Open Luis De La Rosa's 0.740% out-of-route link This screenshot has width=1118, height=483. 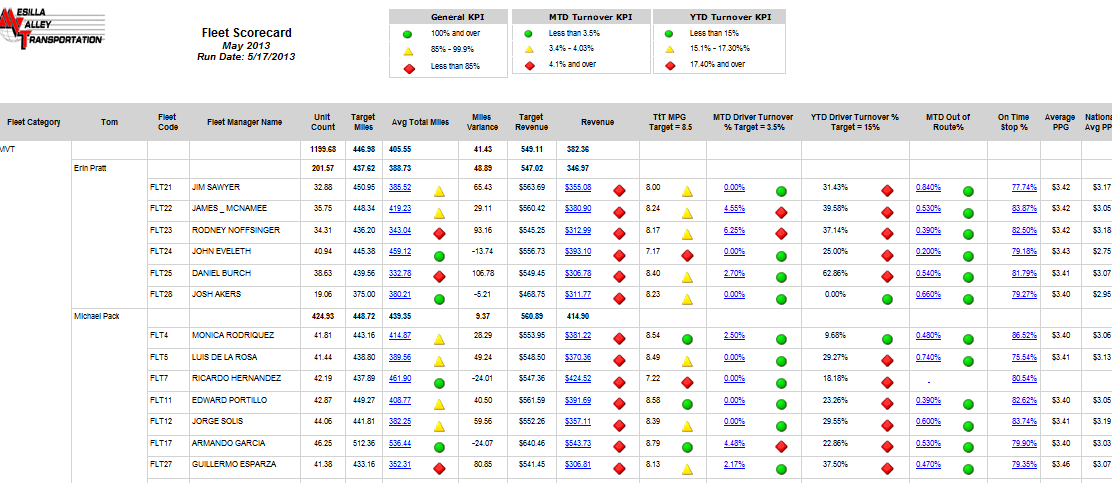(x=927, y=357)
